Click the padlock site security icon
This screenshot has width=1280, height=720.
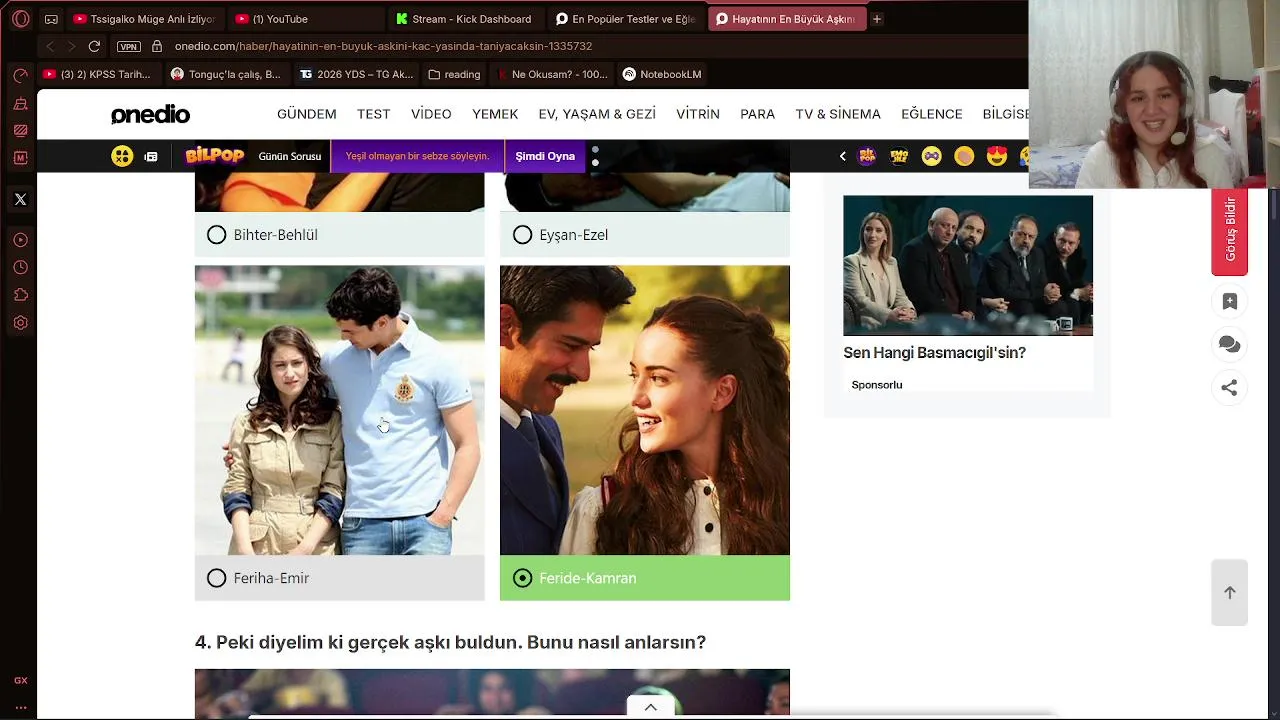tap(157, 46)
